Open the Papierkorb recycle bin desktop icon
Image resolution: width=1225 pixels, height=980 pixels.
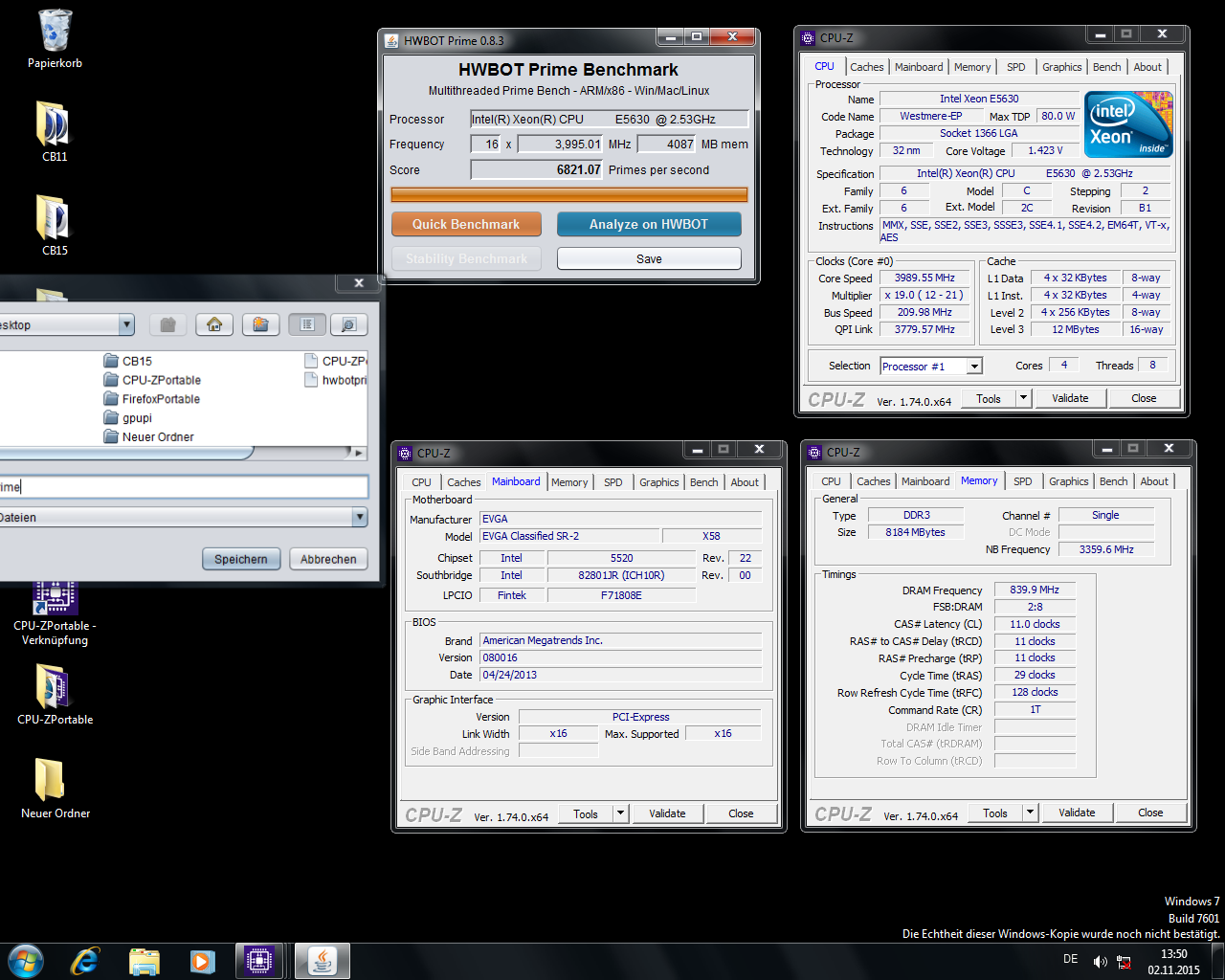(55, 38)
